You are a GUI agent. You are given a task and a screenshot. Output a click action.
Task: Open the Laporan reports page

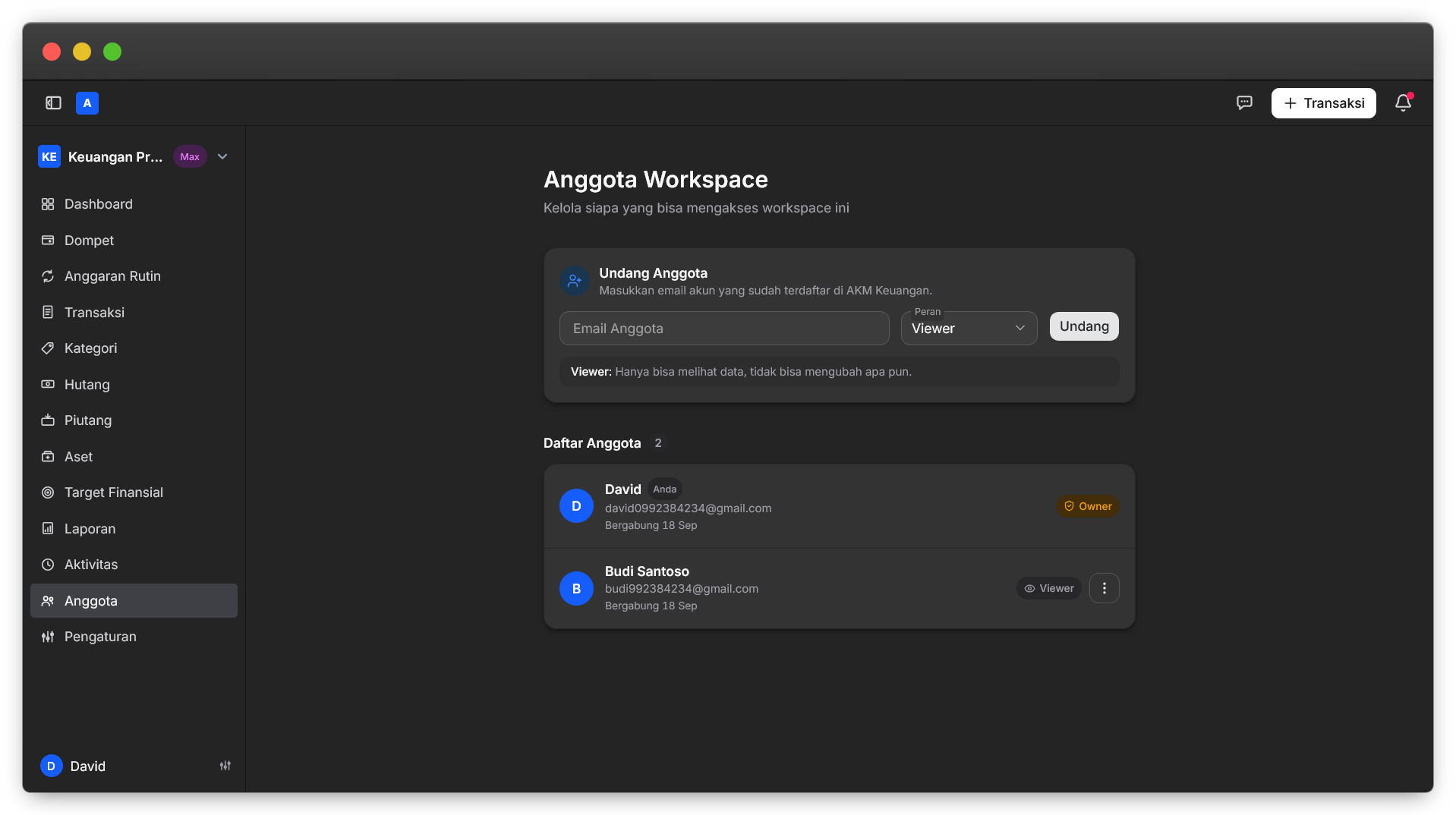point(134,529)
